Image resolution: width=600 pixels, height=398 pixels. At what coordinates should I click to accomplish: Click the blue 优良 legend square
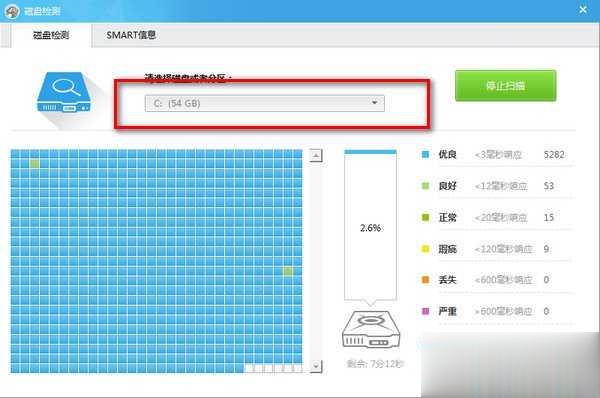[x=425, y=155]
